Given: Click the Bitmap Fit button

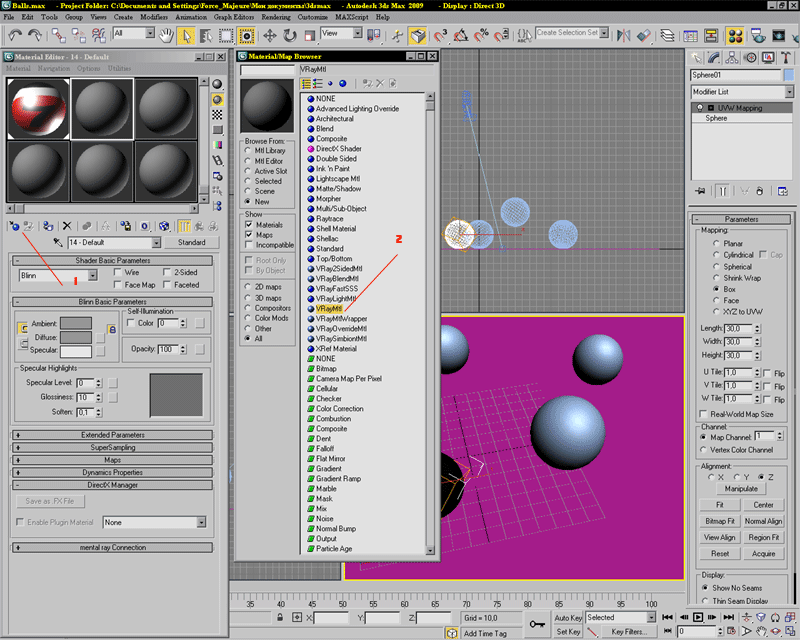Looking at the screenshot, I should (719, 521).
